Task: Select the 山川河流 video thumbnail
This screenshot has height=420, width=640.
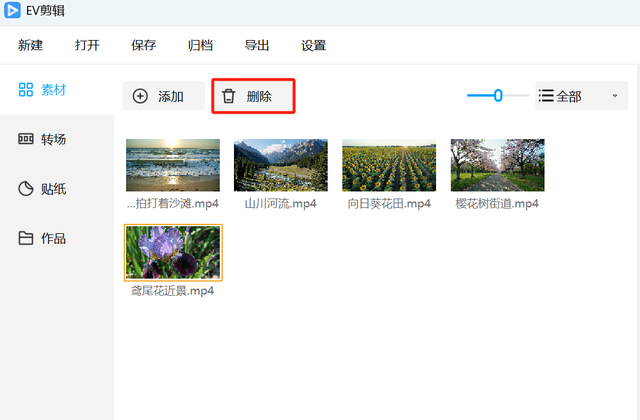Action: tap(281, 165)
